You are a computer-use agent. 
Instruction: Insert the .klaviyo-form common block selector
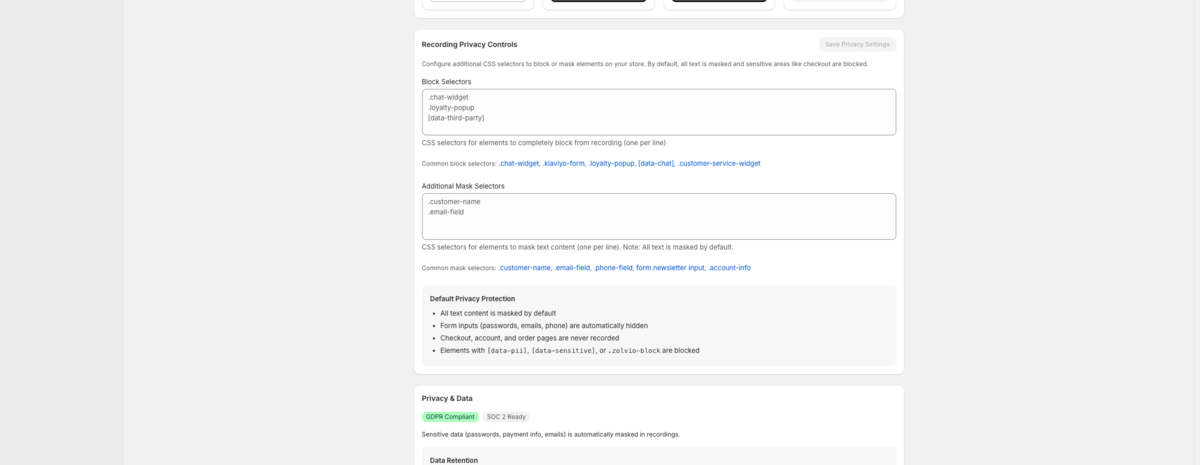point(564,163)
